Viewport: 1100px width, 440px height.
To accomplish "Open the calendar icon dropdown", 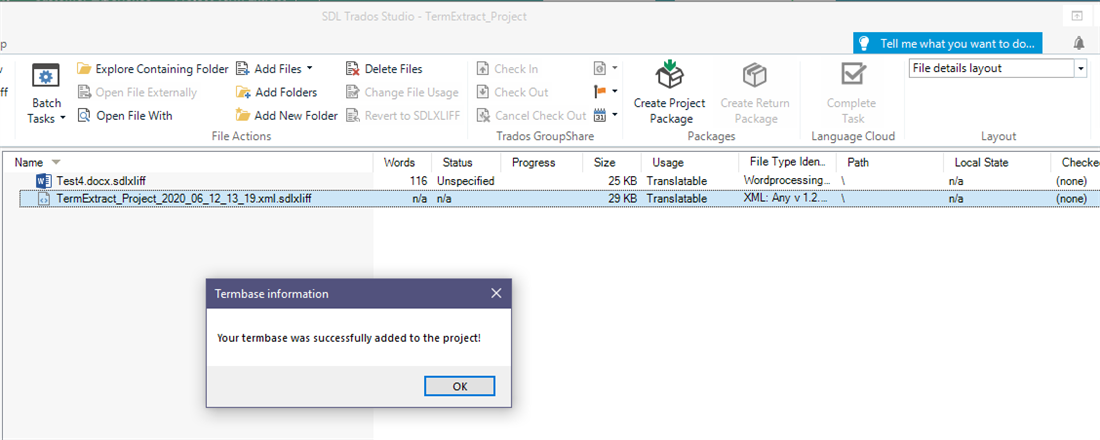I will [x=606, y=114].
